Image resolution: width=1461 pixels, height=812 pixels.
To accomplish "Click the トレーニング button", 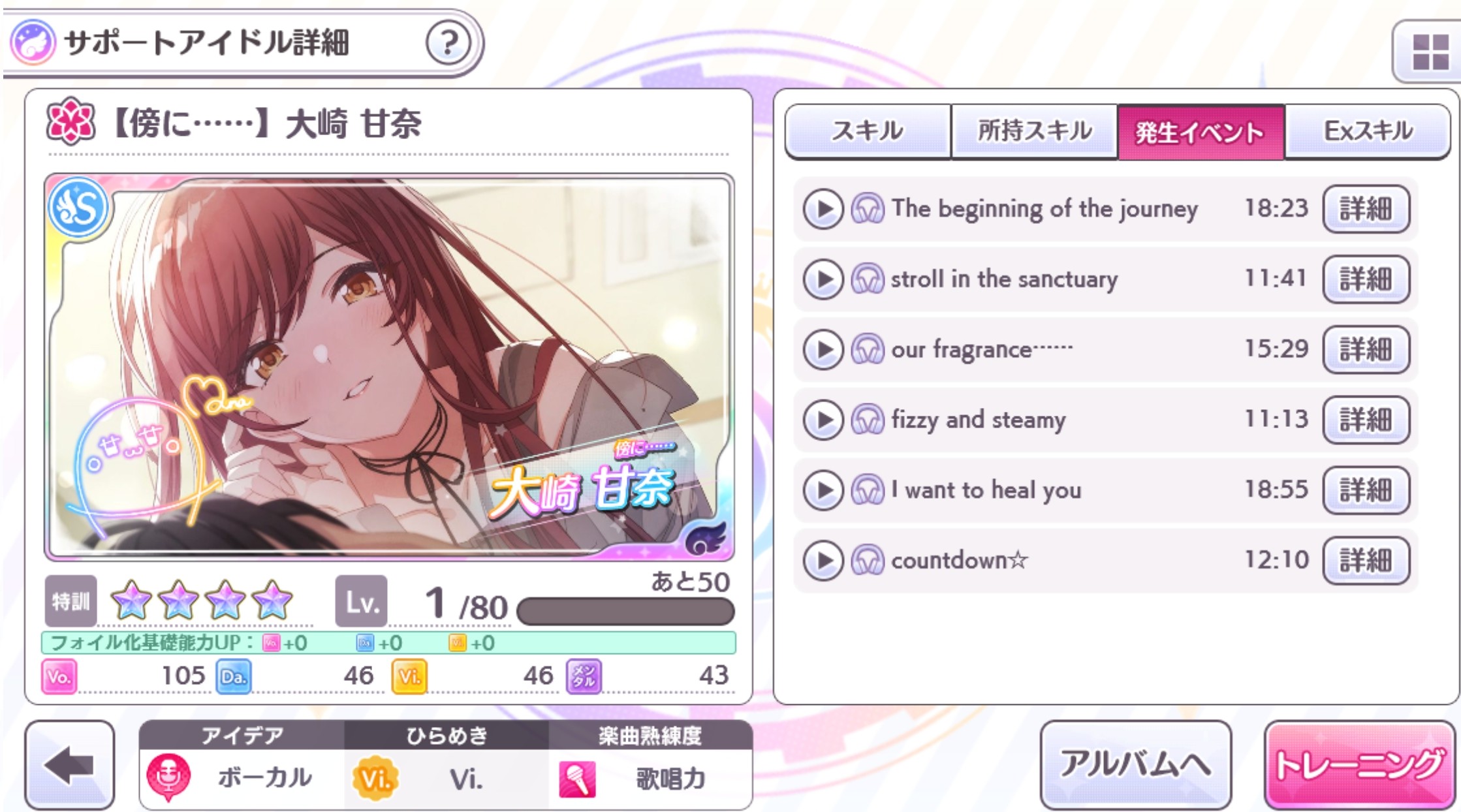I will tap(1360, 764).
